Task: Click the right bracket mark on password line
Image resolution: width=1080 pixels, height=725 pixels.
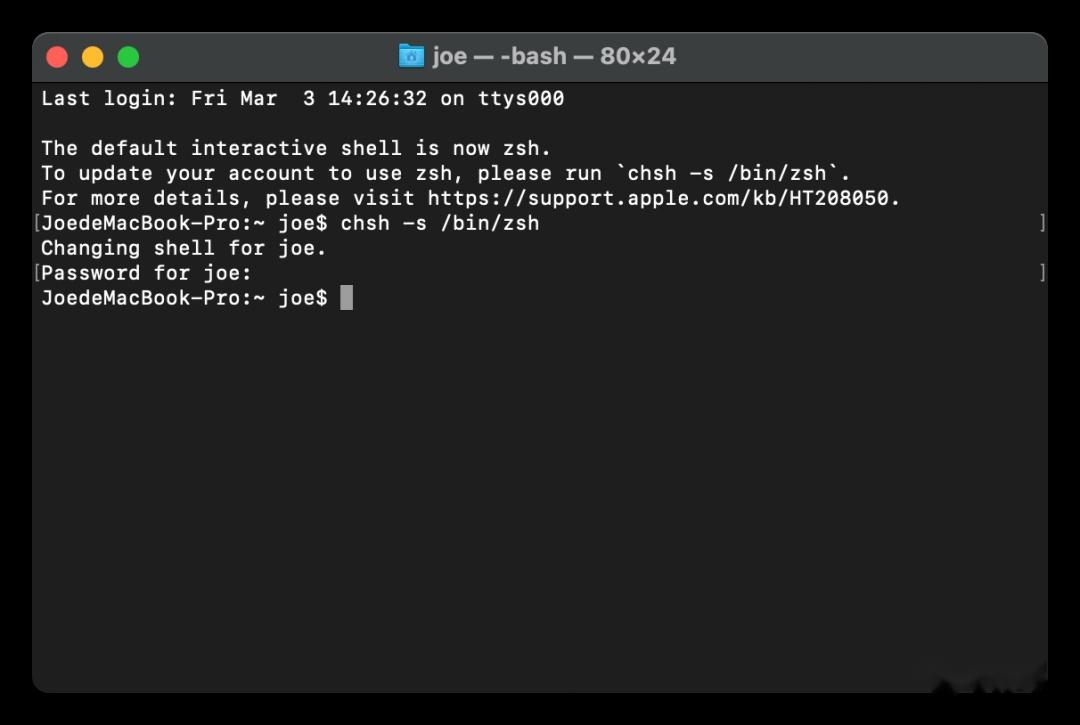Action: [x=1043, y=273]
